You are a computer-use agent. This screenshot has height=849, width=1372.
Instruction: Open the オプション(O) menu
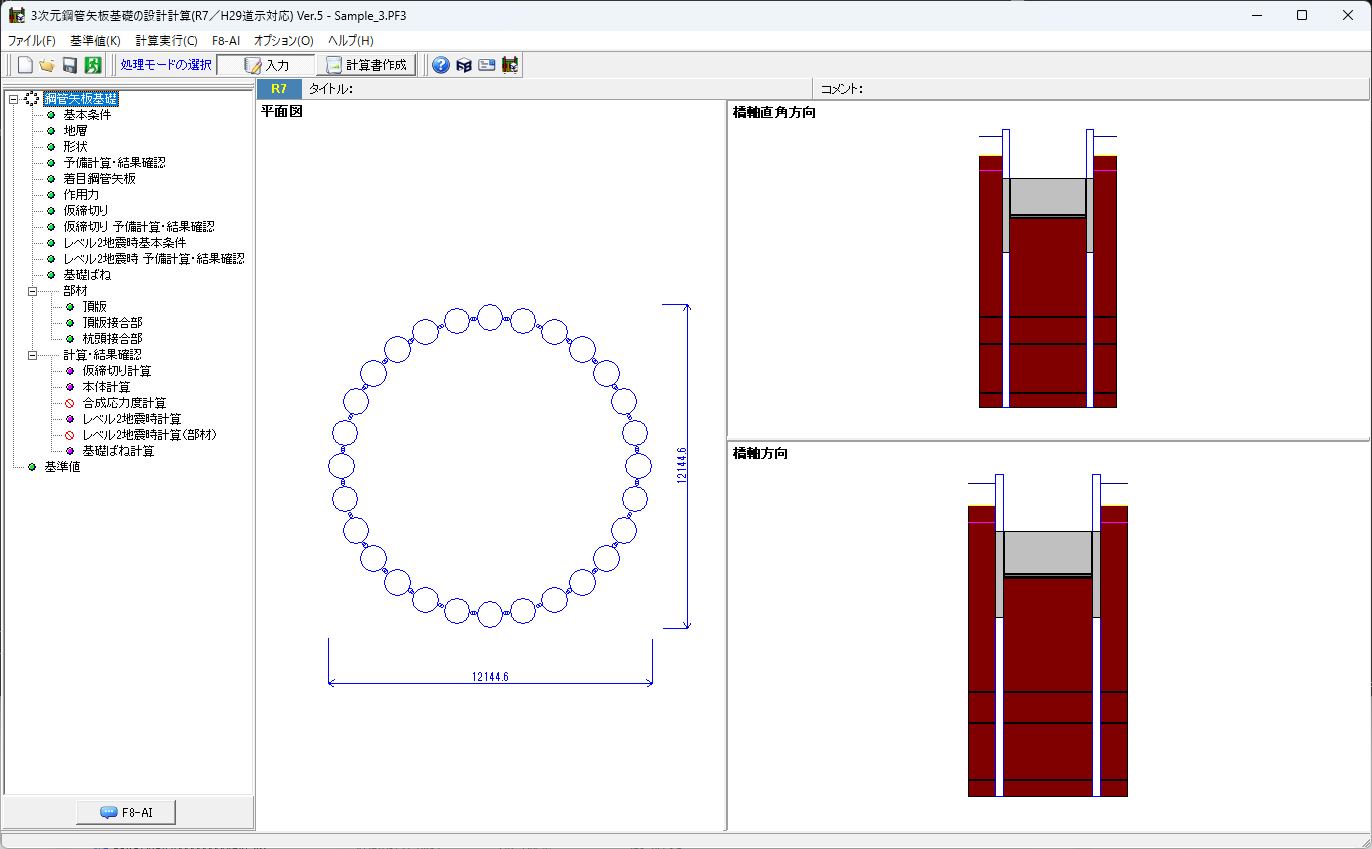tap(283, 41)
